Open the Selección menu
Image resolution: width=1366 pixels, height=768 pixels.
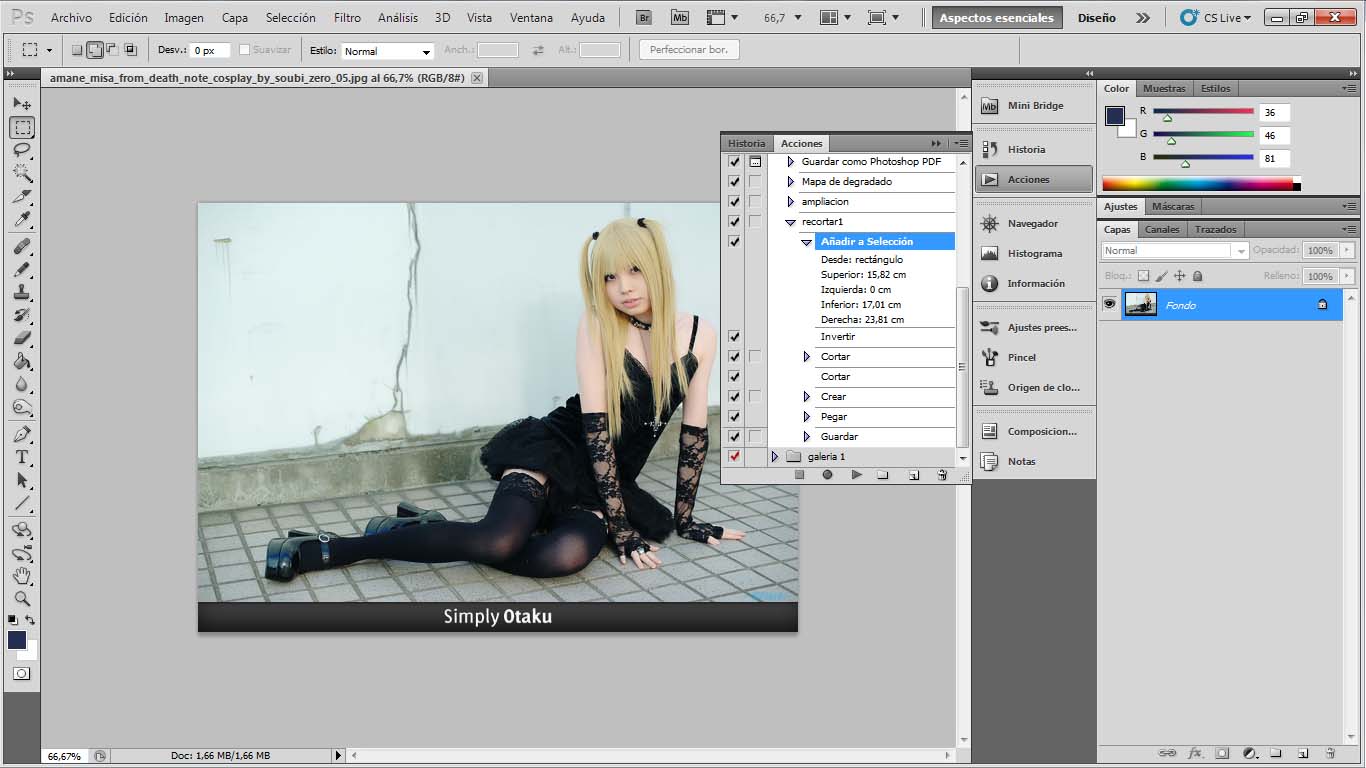tap(291, 18)
